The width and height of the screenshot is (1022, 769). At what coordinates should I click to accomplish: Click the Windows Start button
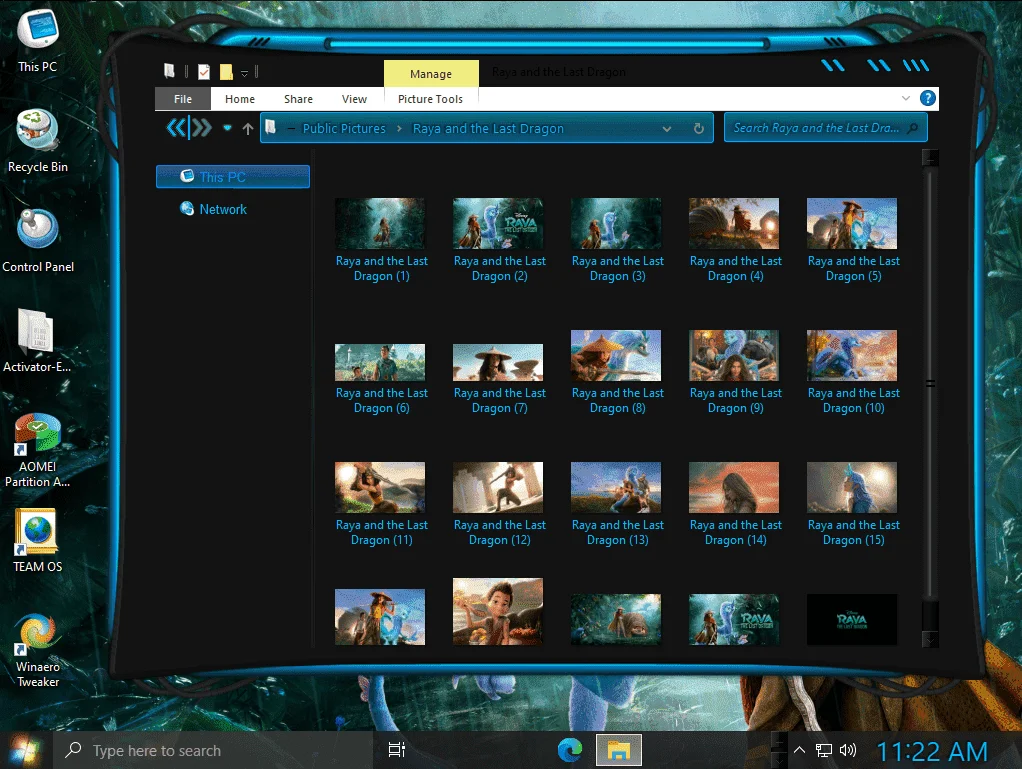[24, 750]
